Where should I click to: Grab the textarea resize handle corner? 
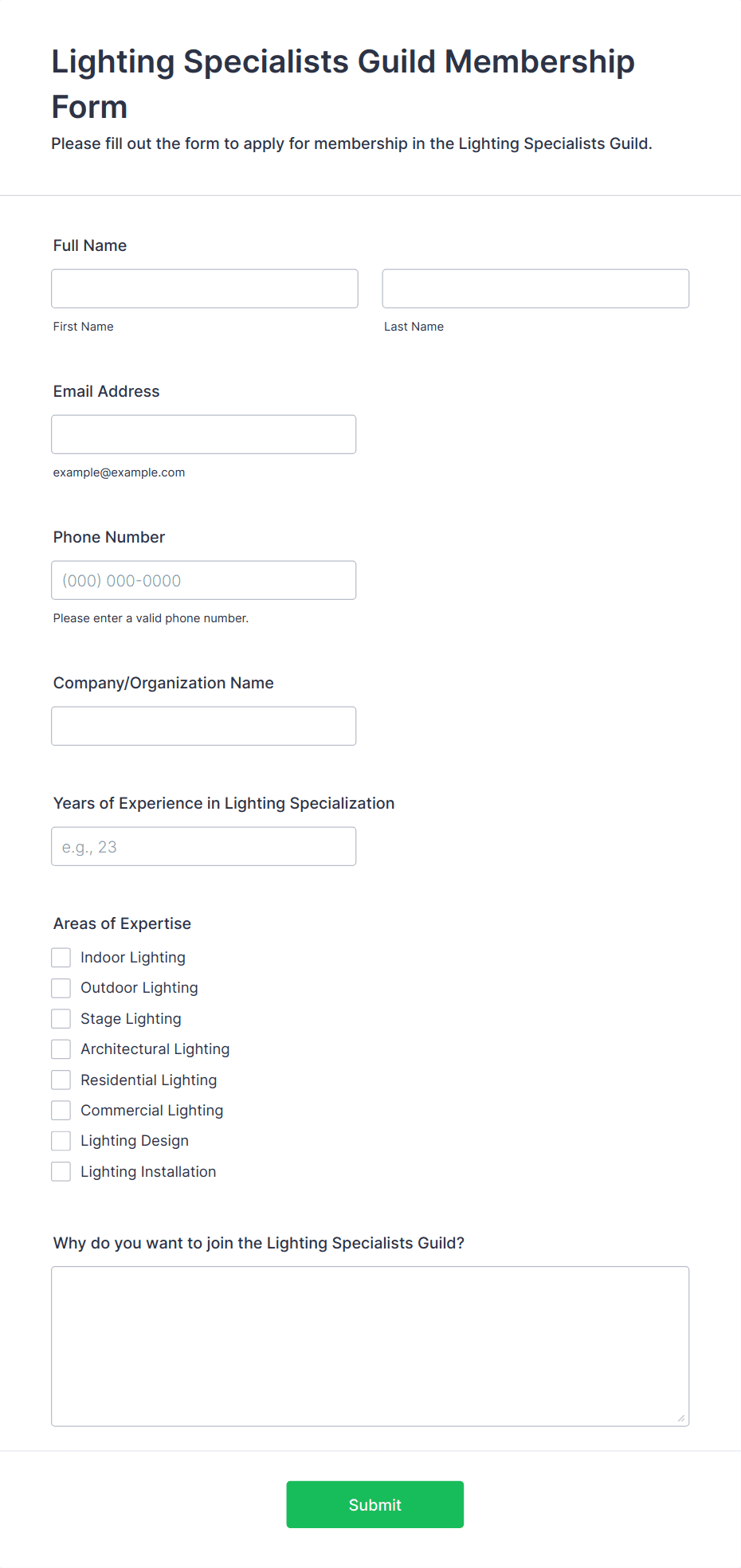tap(681, 1418)
